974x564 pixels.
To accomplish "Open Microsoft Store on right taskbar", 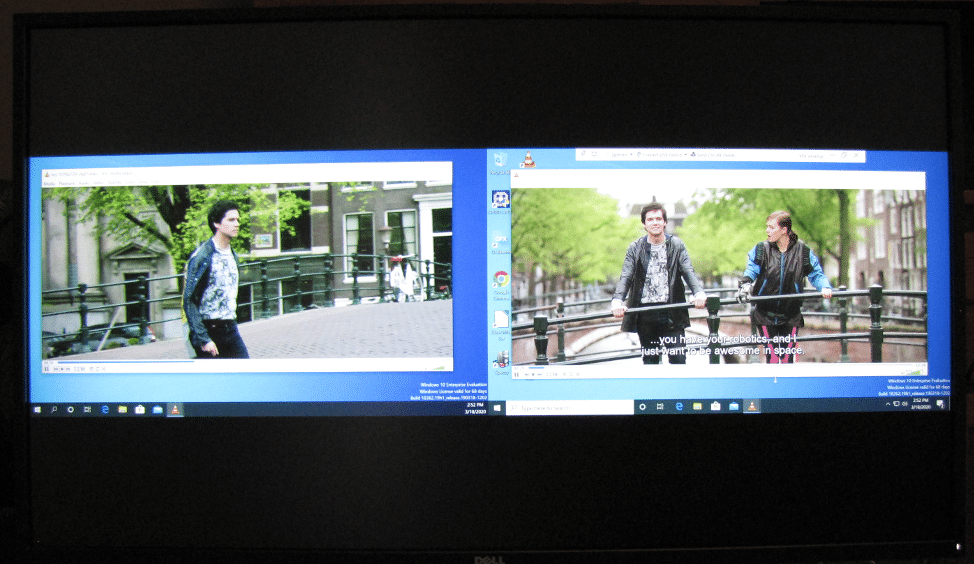I will pos(716,406).
